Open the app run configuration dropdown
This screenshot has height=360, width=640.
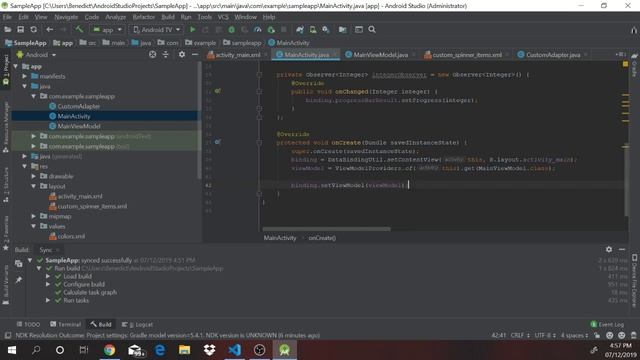pos(107,29)
